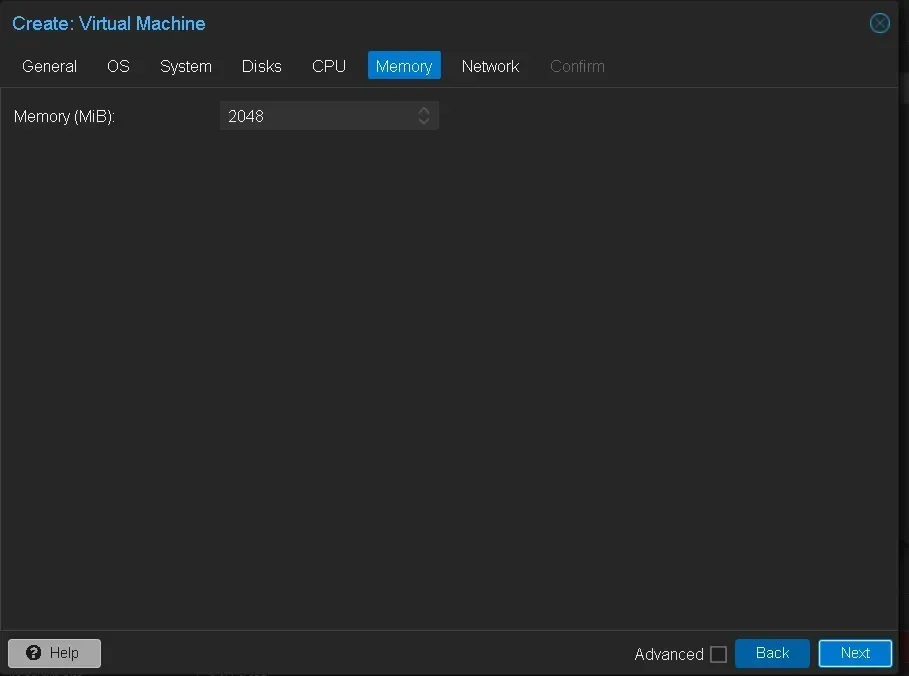This screenshot has height=676, width=909.
Task: Click the Memory (MiB) field label
Action: pyautogui.click(x=65, y=116)
